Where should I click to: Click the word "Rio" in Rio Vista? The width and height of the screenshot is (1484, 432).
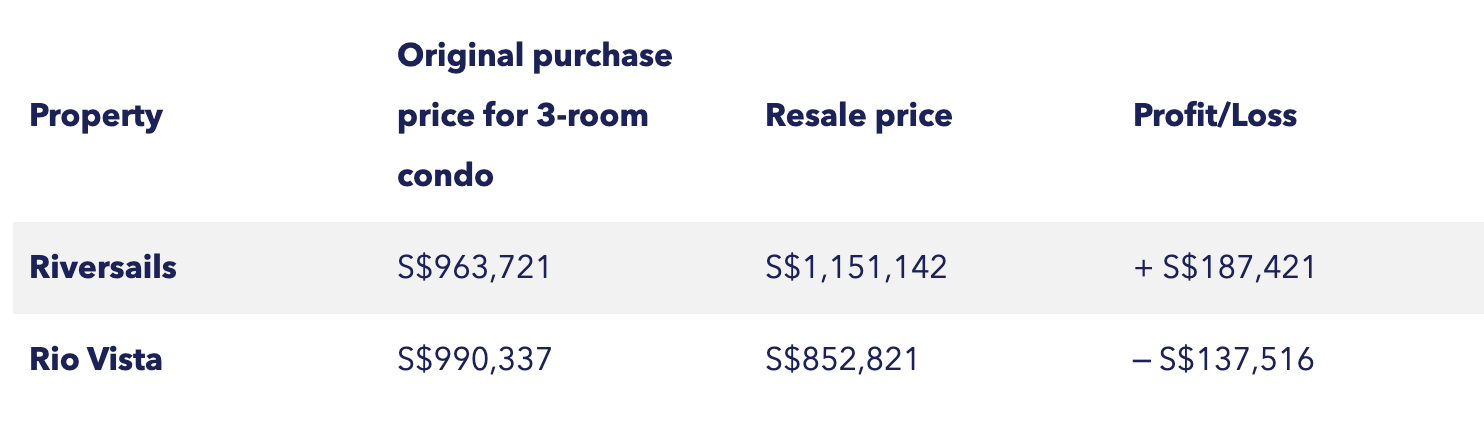pos(50,359)
